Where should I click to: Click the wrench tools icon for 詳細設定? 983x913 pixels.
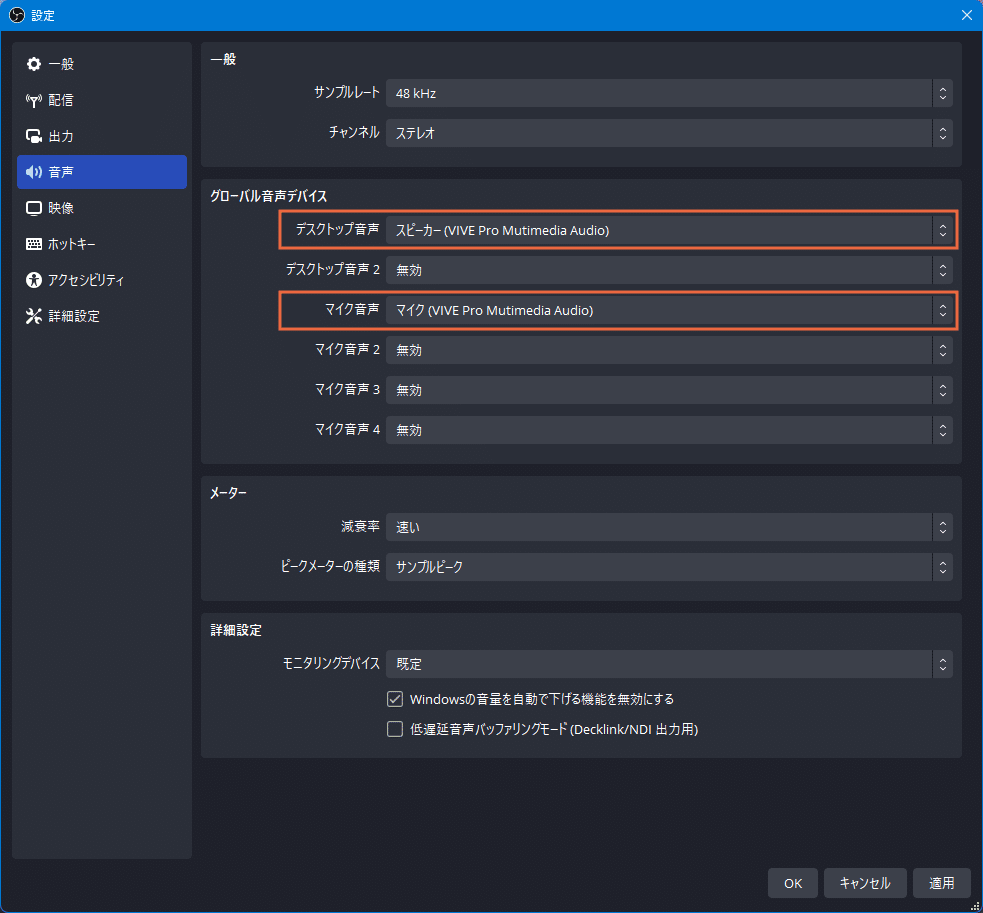point(33,316)
